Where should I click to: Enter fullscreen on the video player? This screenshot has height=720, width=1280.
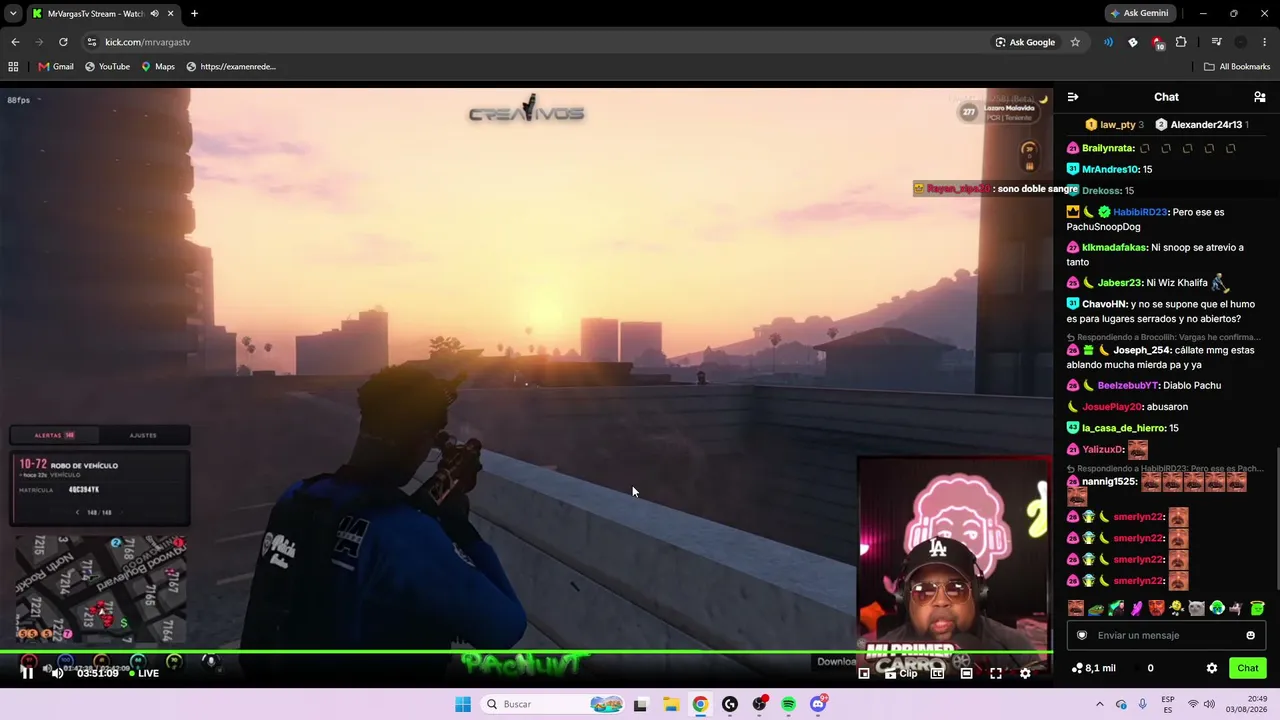[x=996, y=673]
